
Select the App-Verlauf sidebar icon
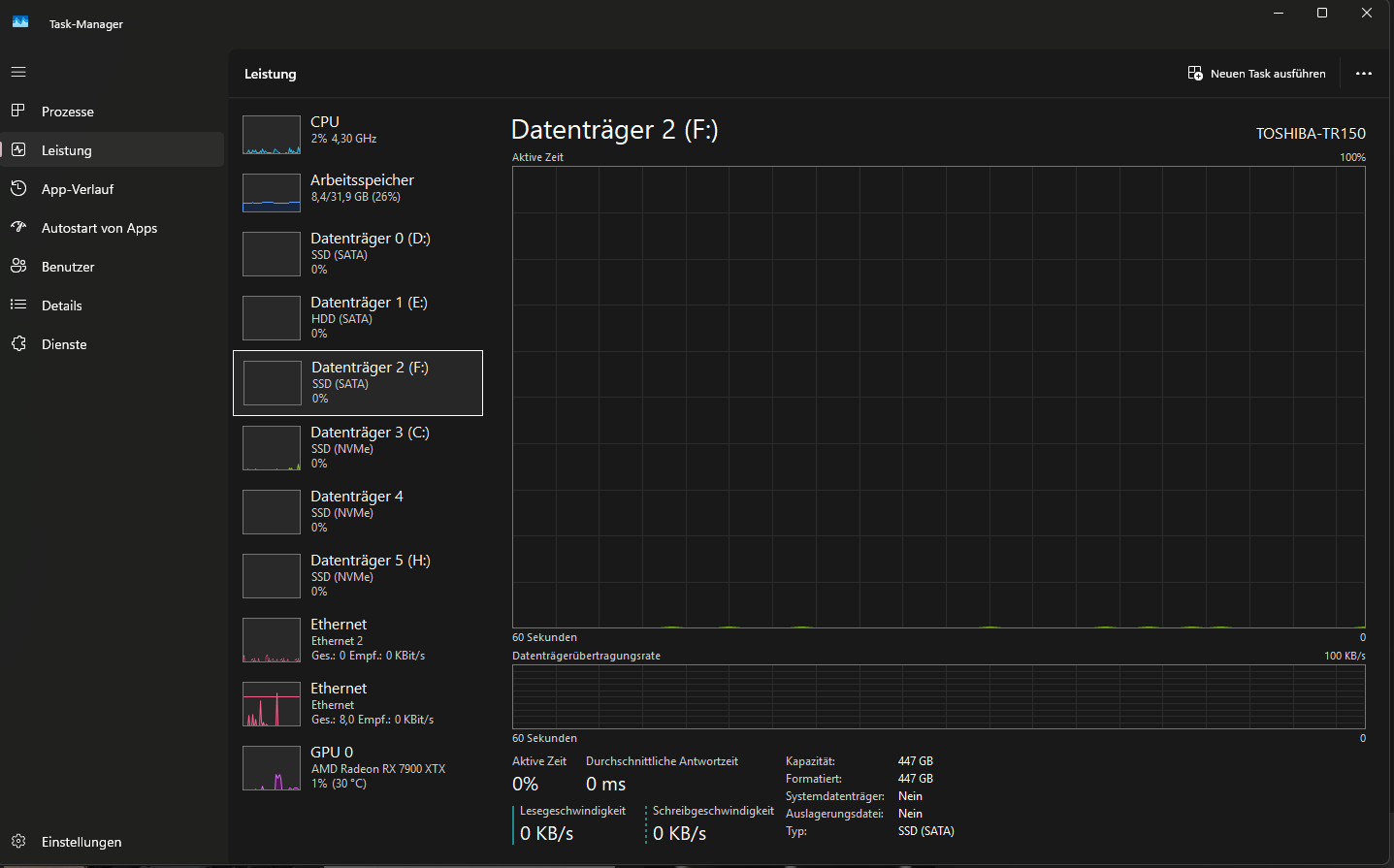17,188
